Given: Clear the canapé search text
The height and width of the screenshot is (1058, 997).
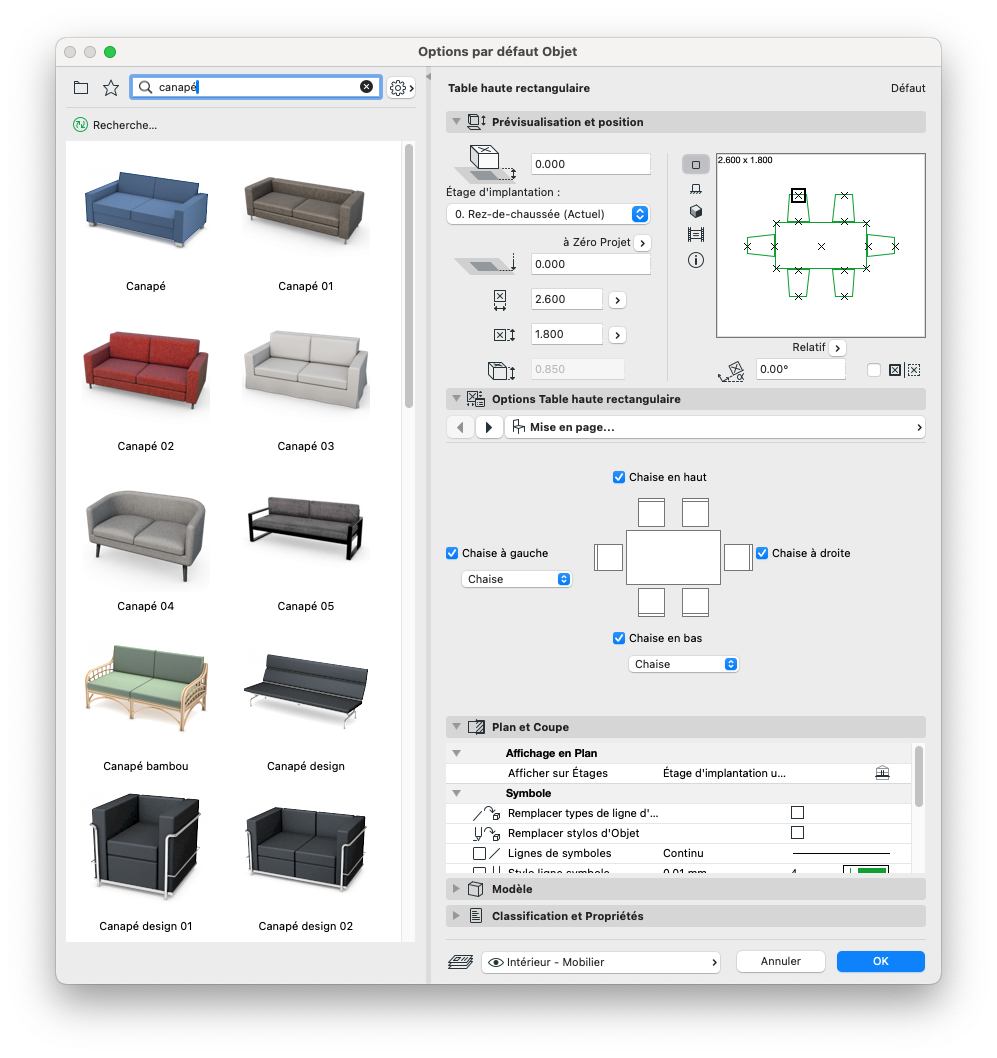Looking at the screenshot, I should [366, 86].
